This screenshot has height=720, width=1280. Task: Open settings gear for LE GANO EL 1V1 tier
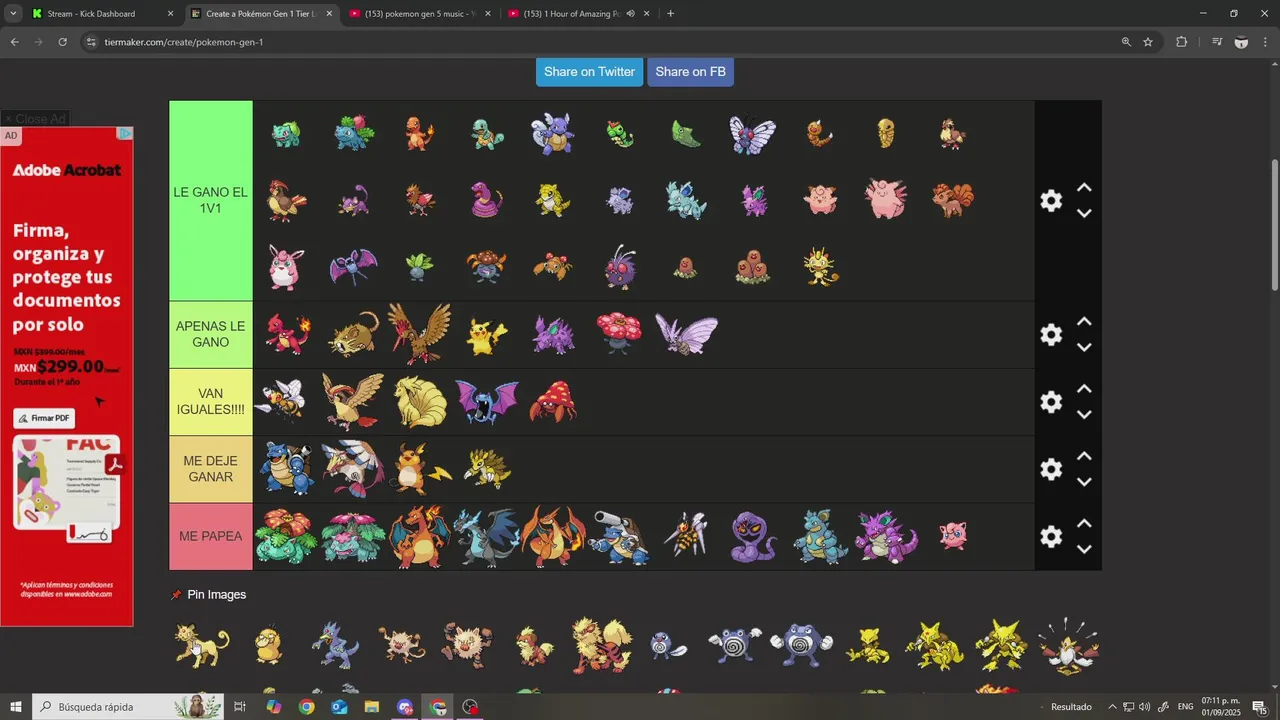click(1051, 201)
